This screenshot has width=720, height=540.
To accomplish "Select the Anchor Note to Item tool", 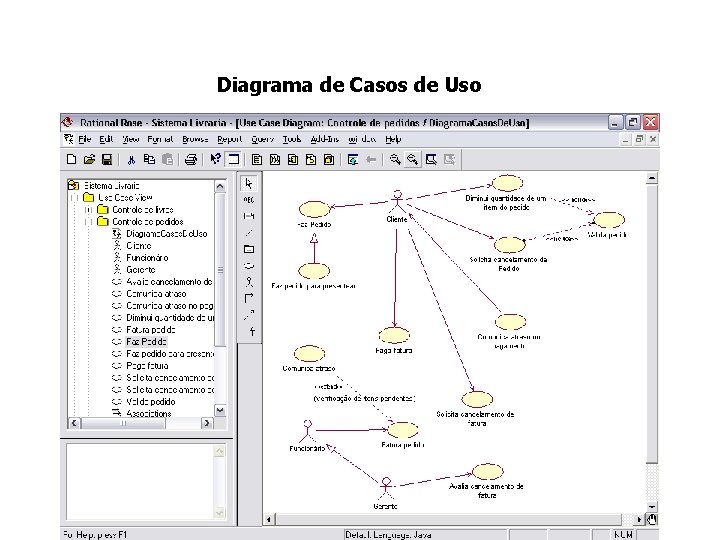I will (249, 233).
